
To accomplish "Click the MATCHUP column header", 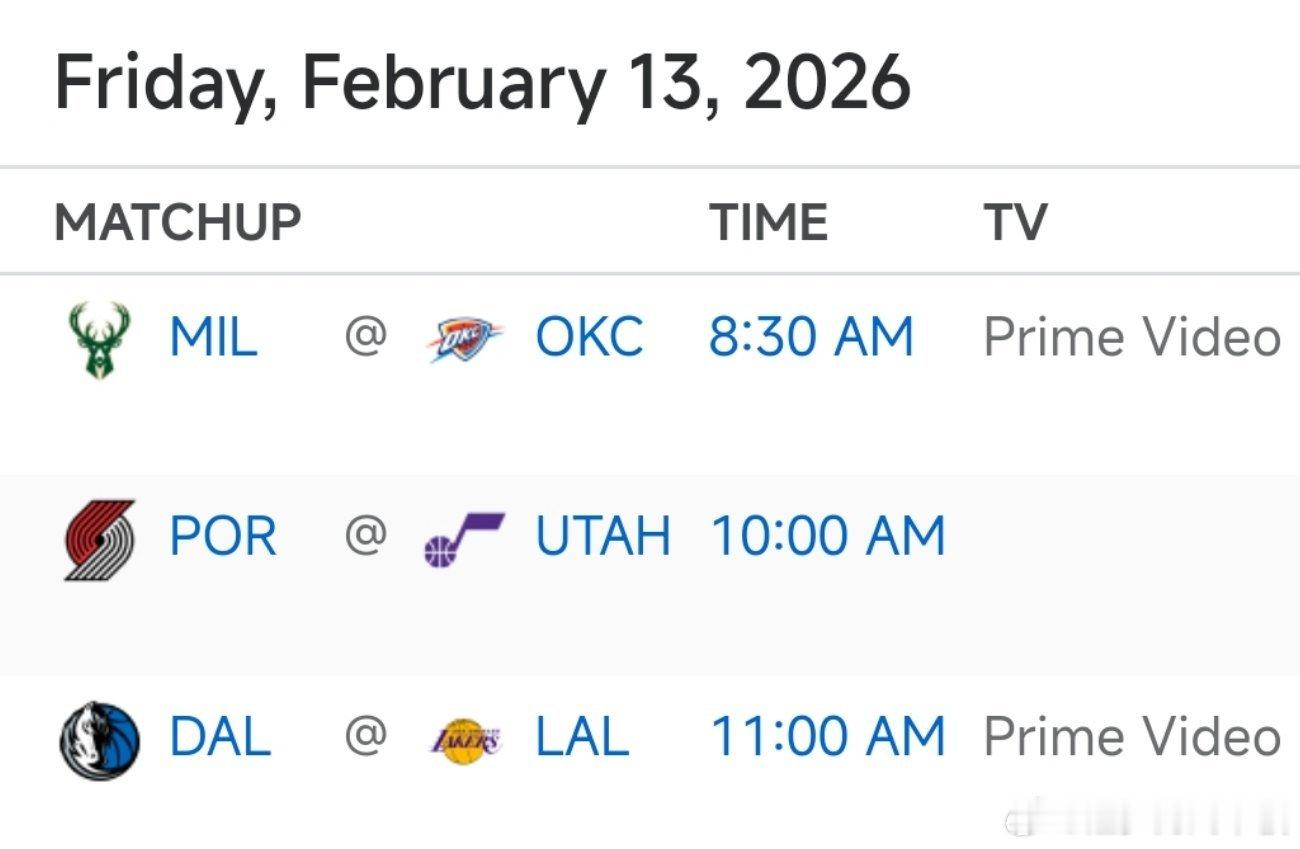I will (x=178, y=222).
